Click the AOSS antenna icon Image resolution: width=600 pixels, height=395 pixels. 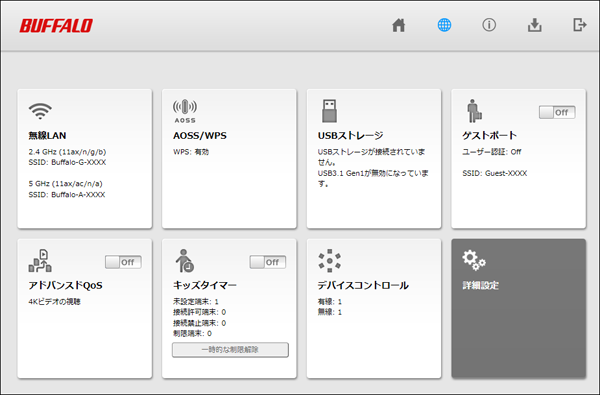coord(185,111)
